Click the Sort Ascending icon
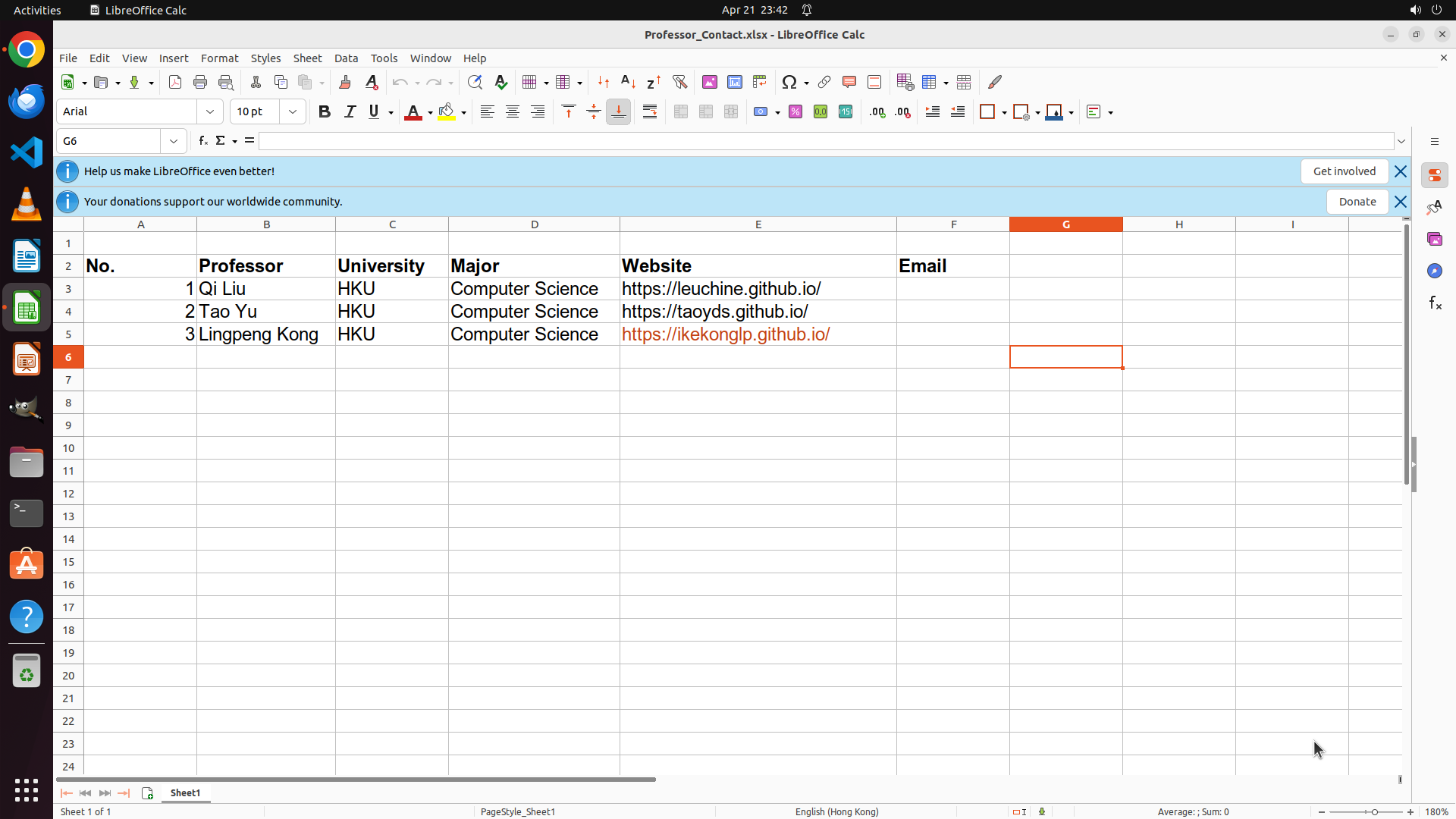1456x819 pixels. [x=628, y=83]
